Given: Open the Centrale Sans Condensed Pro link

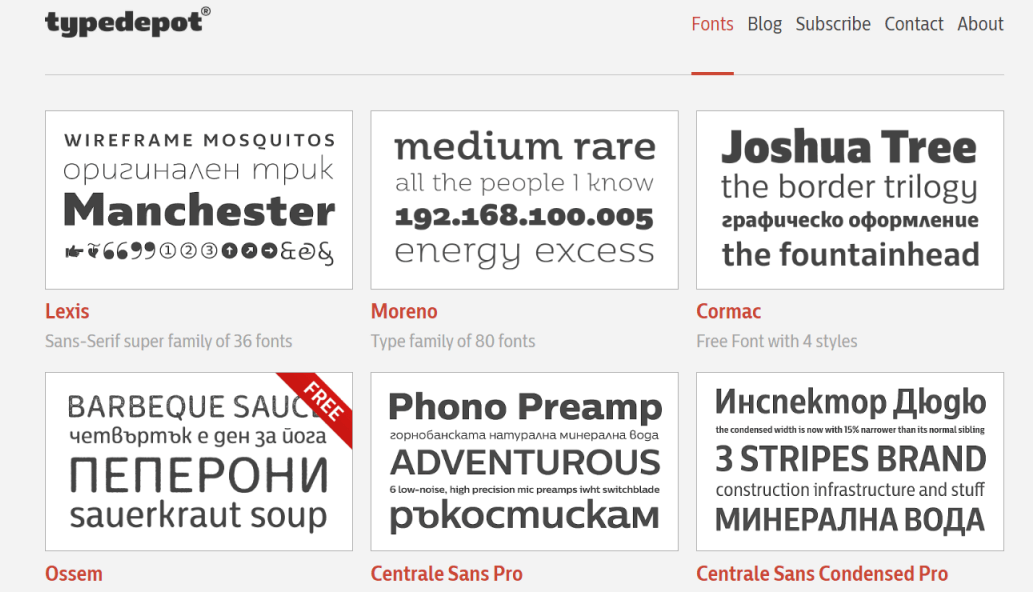Looking at the screenshot, I should (822, 573).
